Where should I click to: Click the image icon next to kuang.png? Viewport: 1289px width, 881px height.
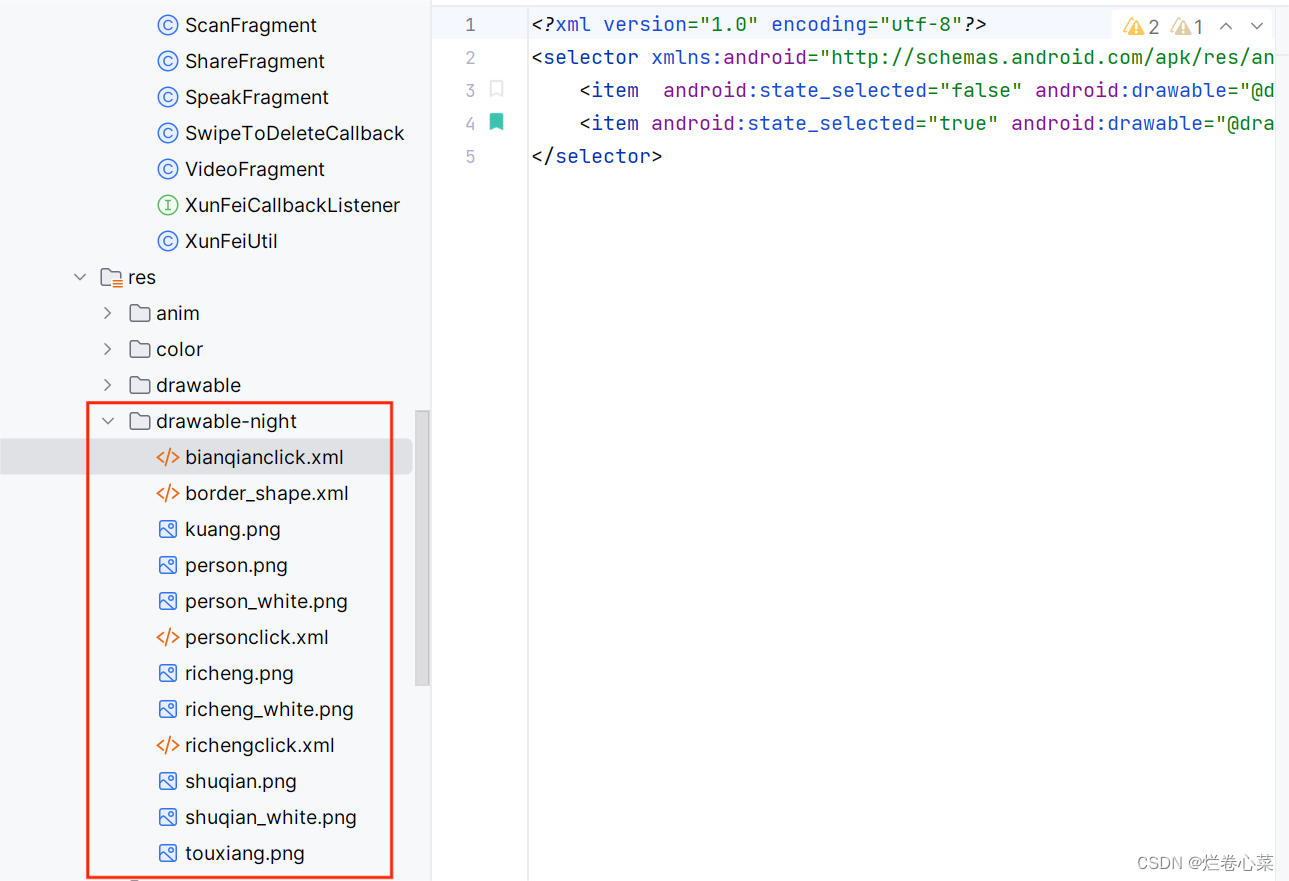pos(166,529)
